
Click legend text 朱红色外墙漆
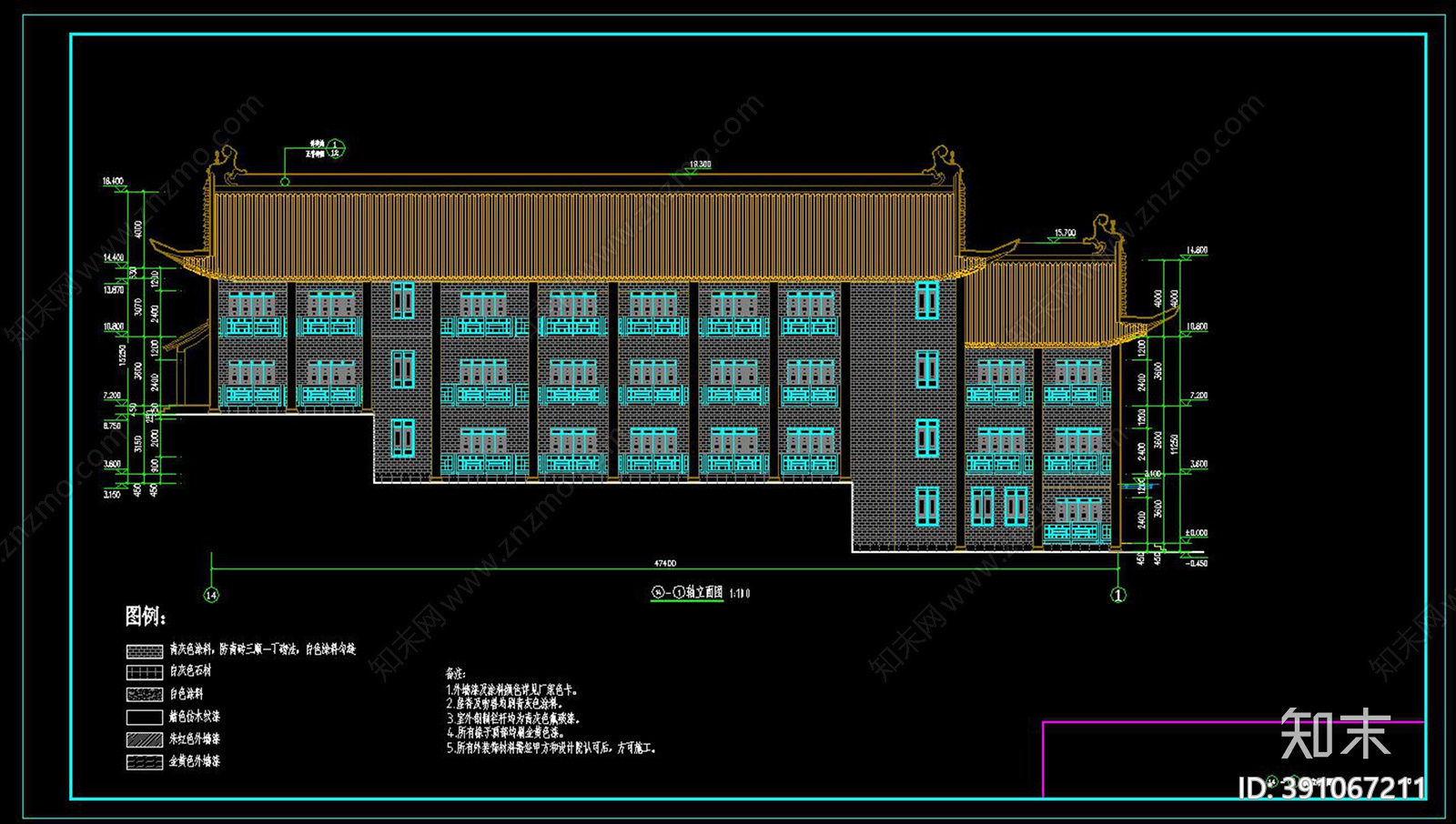[x=195, y=739]
